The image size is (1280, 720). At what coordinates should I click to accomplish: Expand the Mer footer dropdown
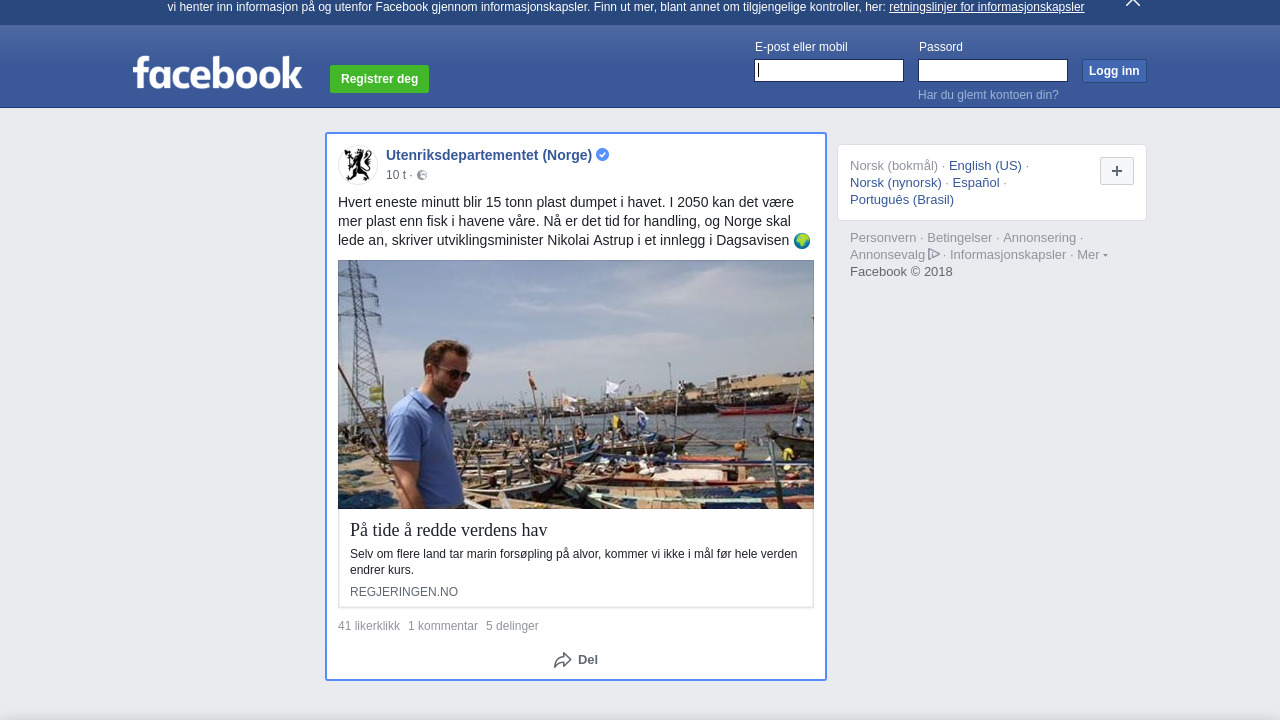click(1092, 255)
